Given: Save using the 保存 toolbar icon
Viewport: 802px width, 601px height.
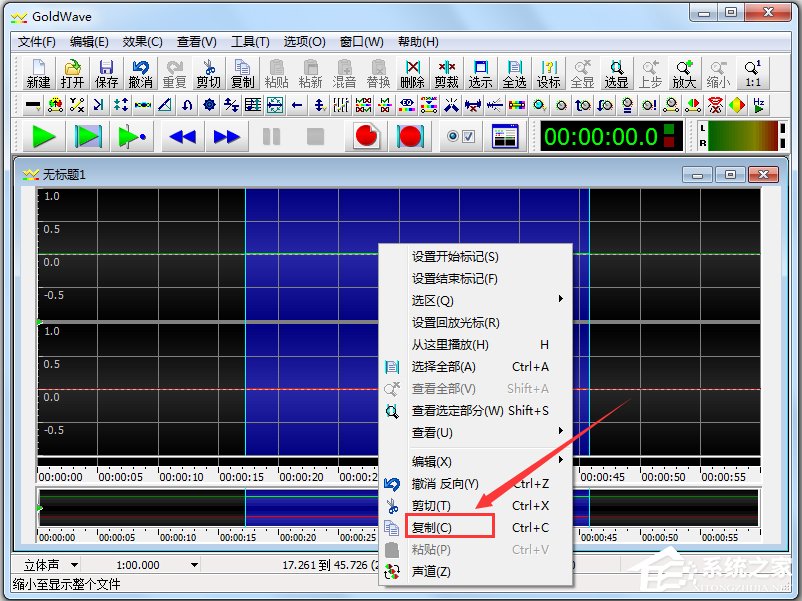Looking at the screenshot, I should (106, 74).
